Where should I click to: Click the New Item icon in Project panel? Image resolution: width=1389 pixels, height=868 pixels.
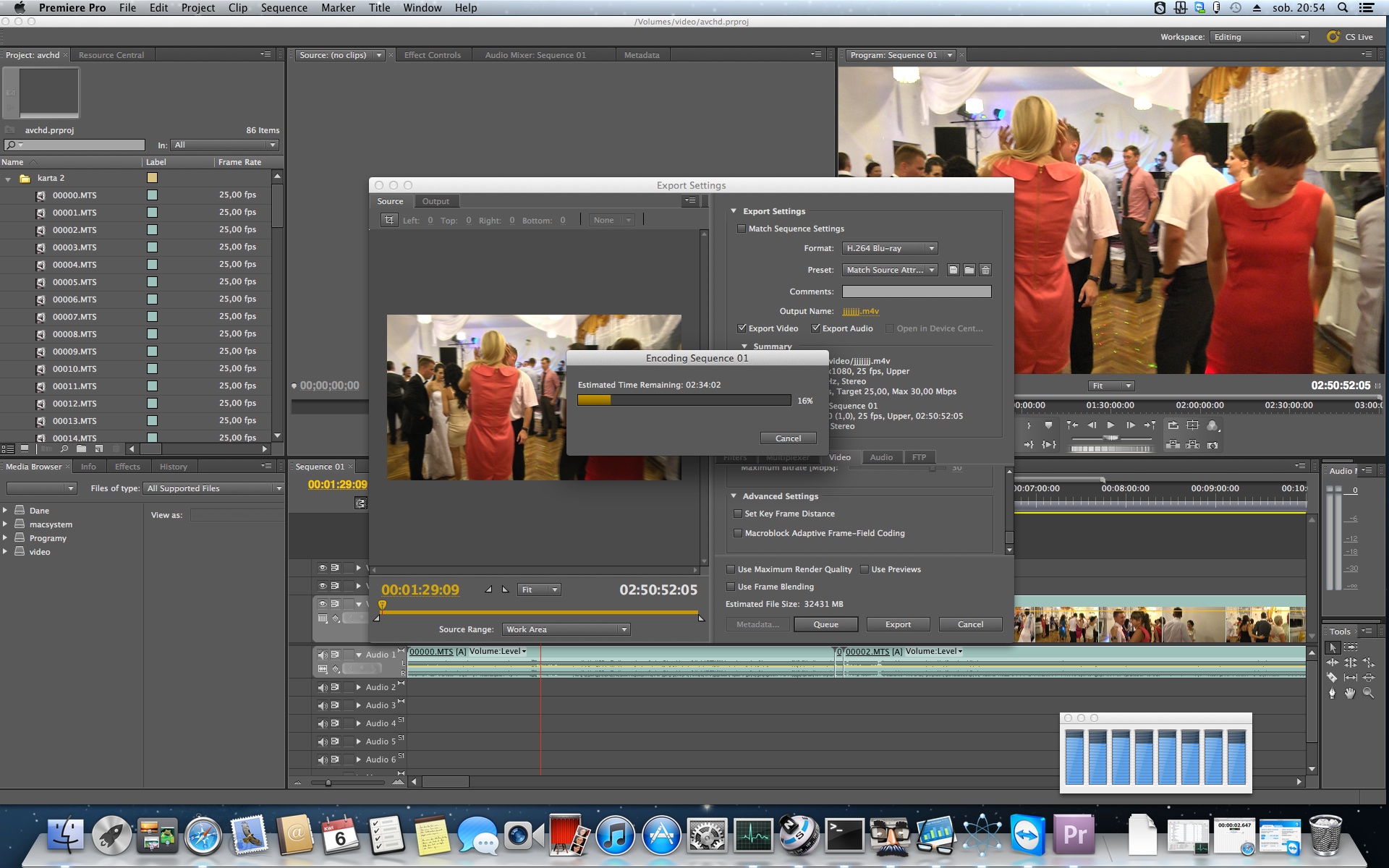click(99, 449)
